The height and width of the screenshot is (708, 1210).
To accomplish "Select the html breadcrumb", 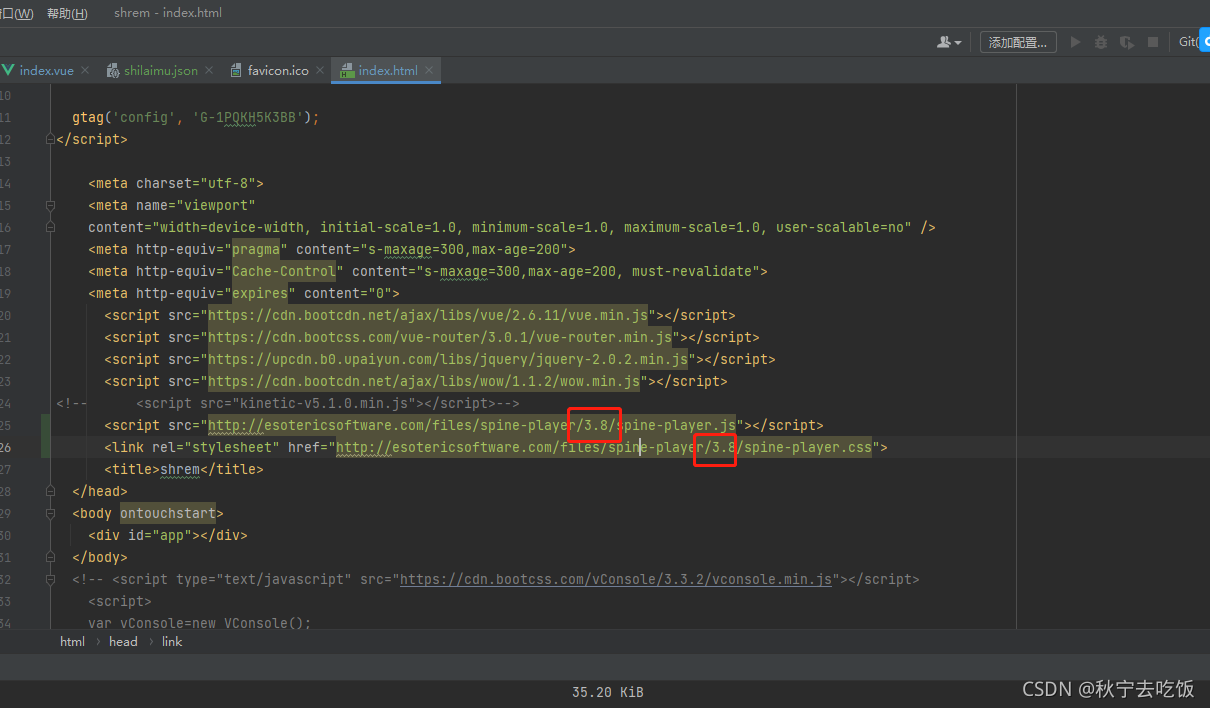I will (x=72, y=642).
